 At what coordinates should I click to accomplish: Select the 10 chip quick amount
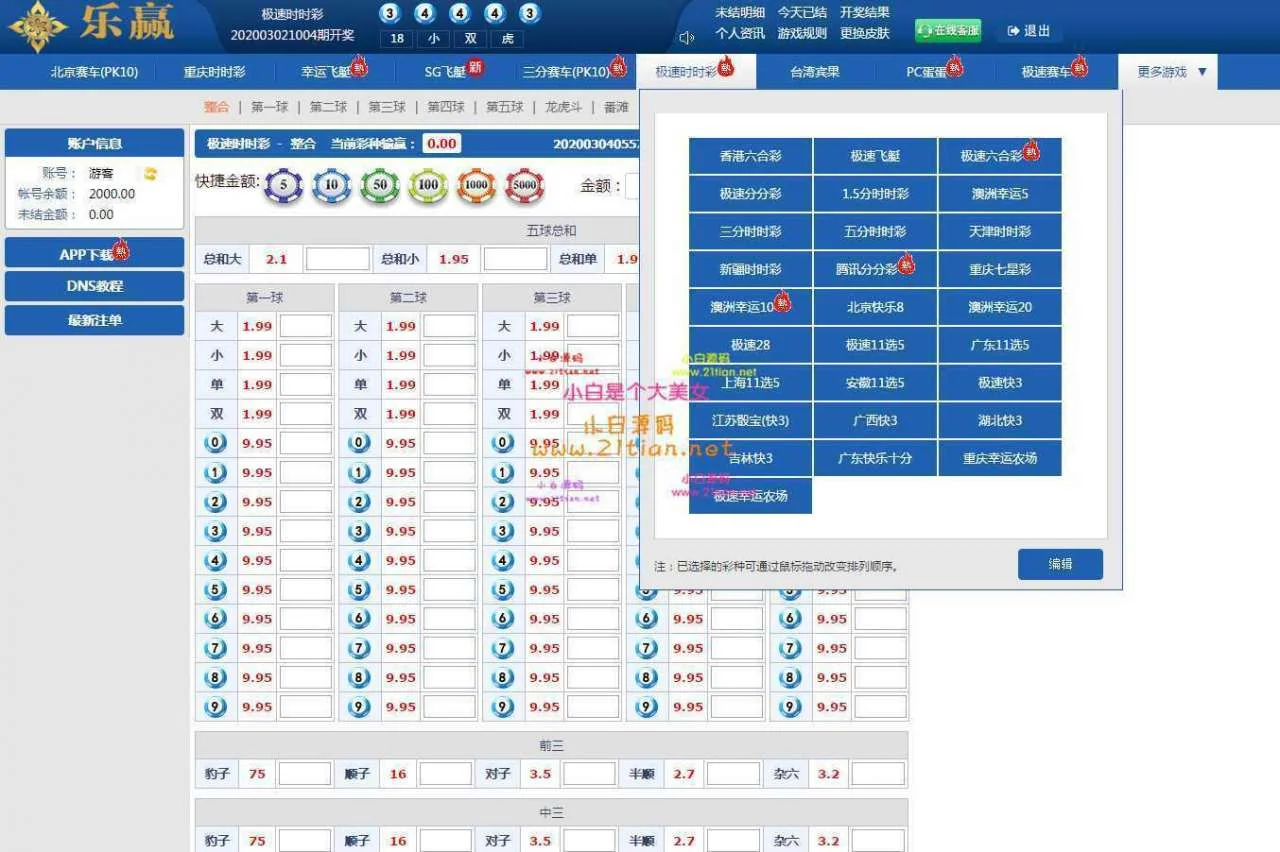332,186
